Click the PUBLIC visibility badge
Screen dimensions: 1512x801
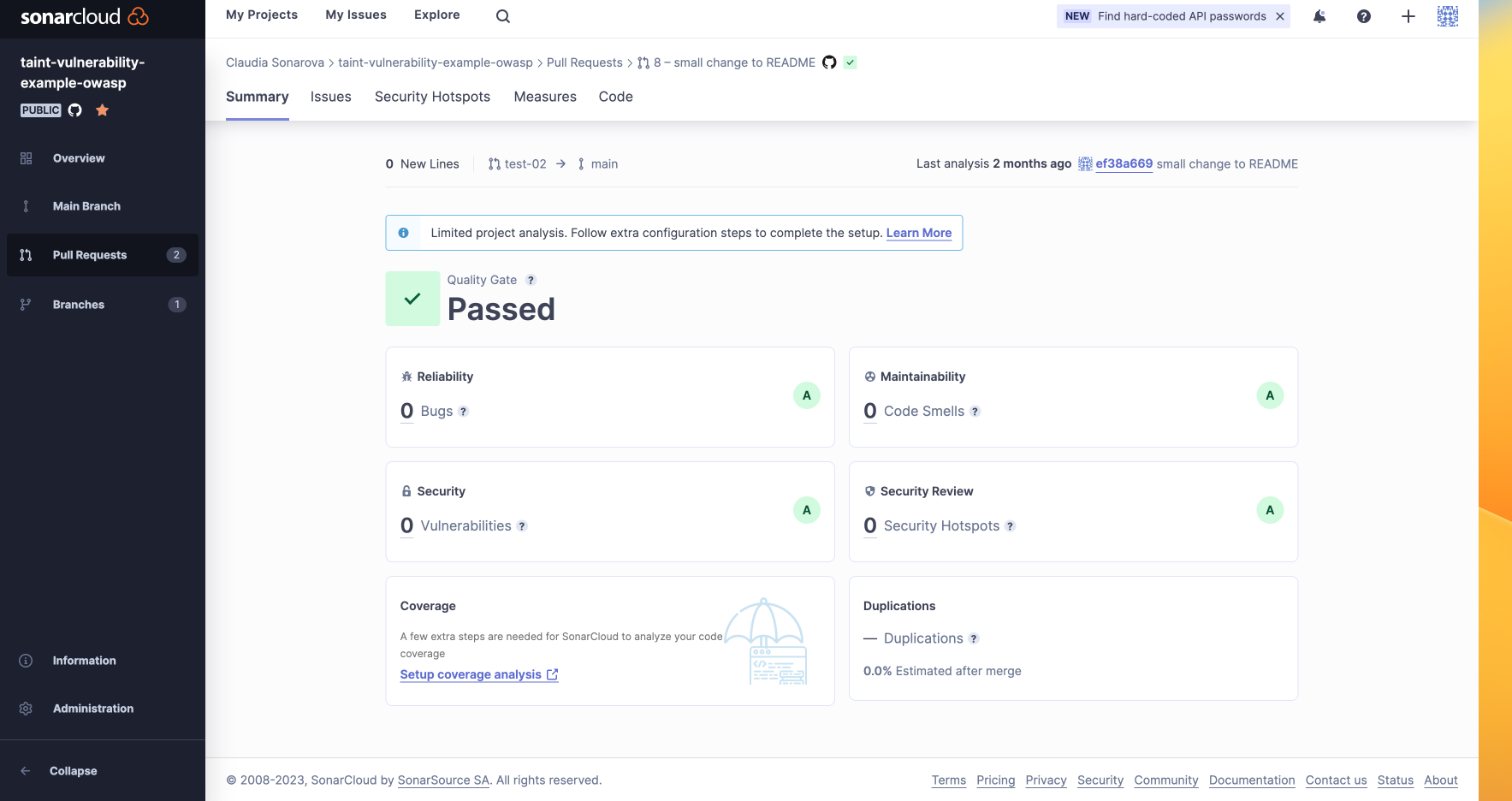(41, 110)
